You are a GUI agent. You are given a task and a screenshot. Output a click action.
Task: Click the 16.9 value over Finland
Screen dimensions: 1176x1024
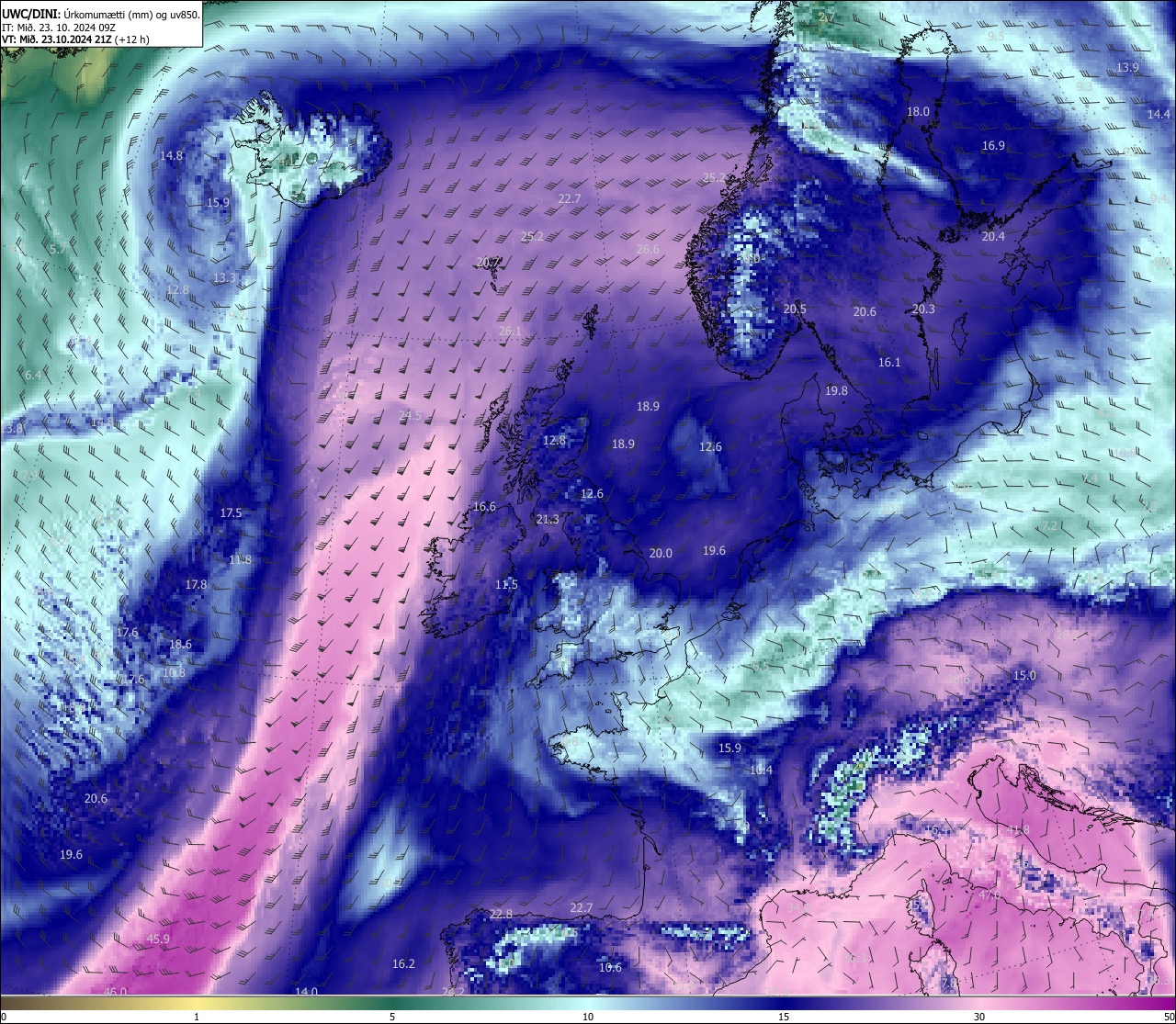point(993,146)
